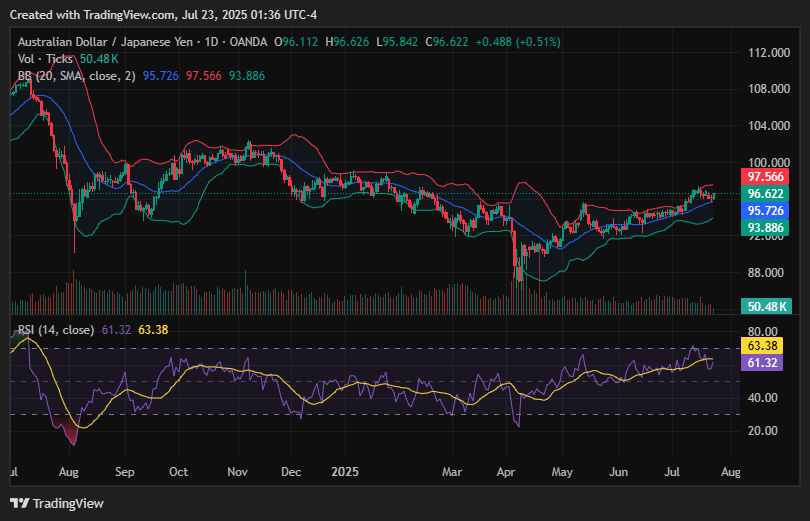Click the 93.886 value in BB legend
810x521 pixels.
pyautogui.click(x=247, y=76)
